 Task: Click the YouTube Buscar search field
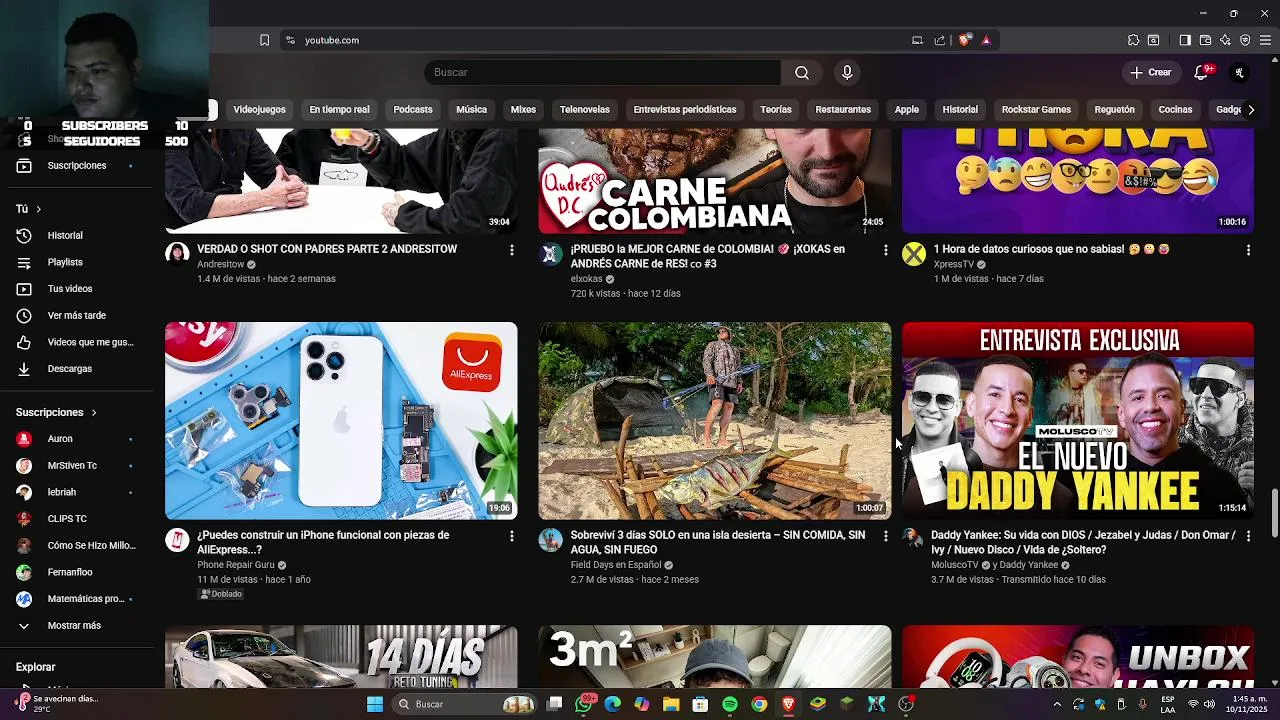(602, 72)
